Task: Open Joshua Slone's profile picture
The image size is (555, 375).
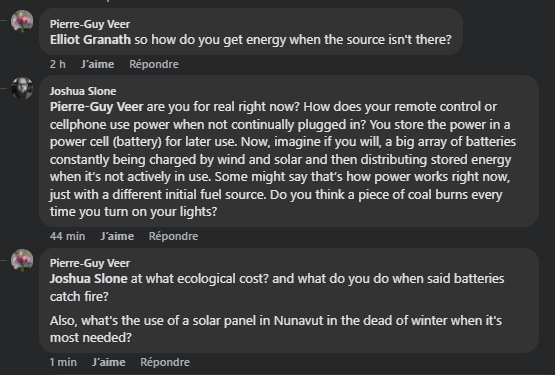Action: (22, 88)
